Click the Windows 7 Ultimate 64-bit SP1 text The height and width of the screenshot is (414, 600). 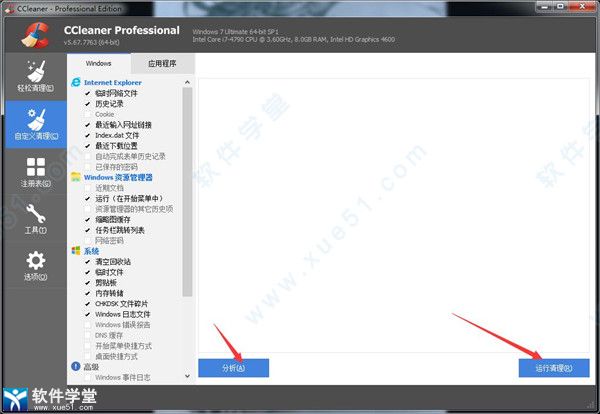tap(235, 32)
